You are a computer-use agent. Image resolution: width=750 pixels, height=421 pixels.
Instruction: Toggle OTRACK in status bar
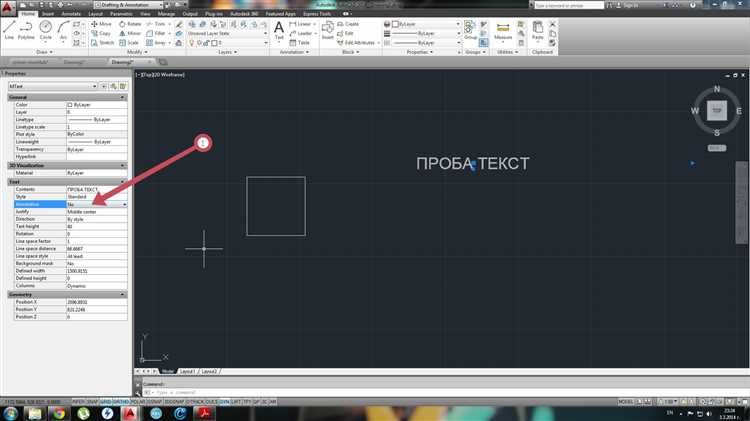[195, 402]
